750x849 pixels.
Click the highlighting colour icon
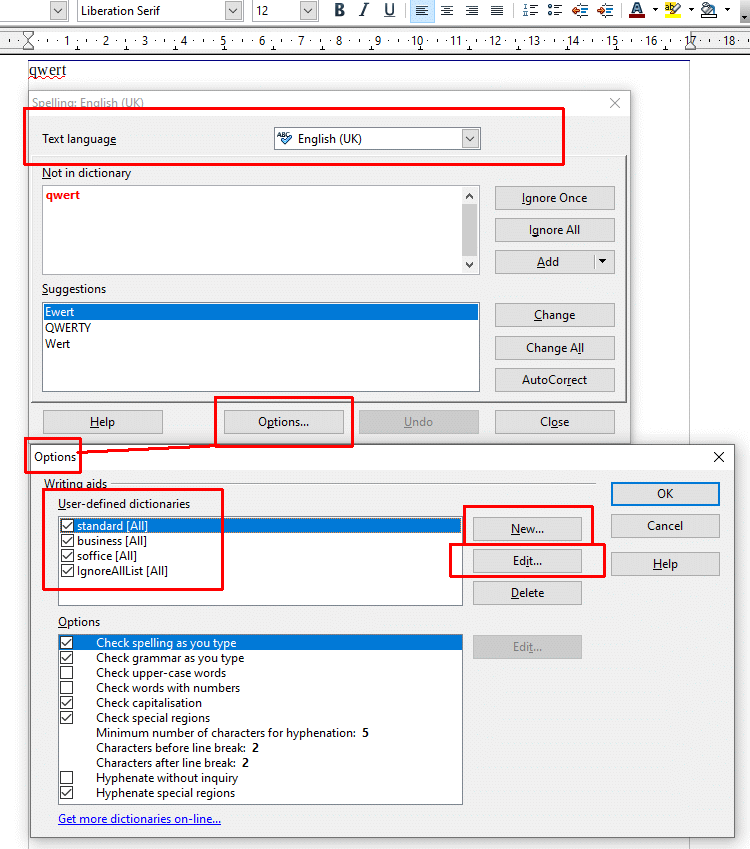pos(673,11)
